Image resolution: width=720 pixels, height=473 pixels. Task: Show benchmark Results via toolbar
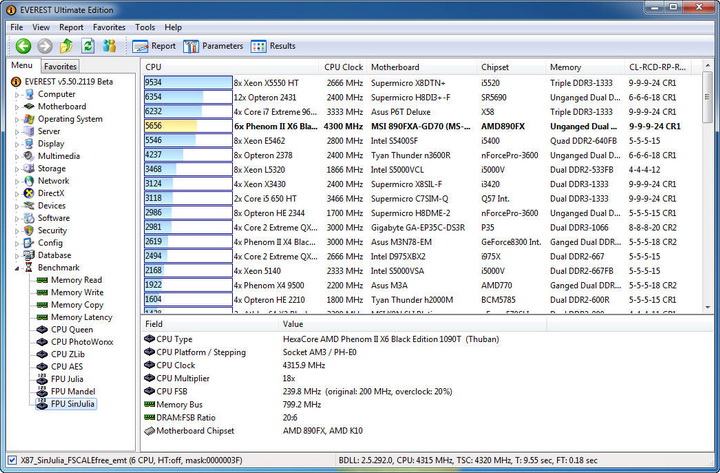pyautogui.click(x=273, y=46)
